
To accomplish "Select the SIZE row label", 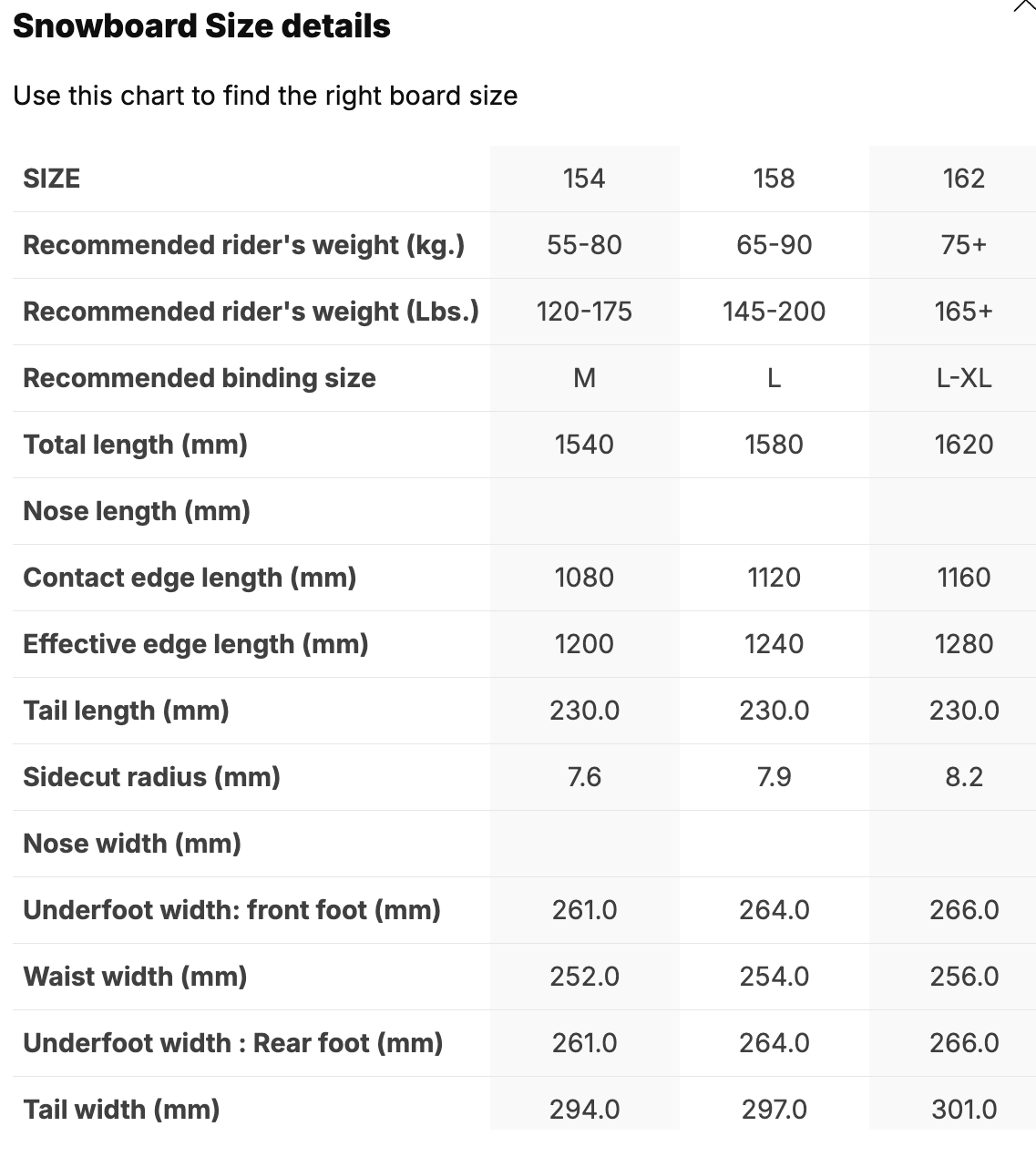I will point(52,179).
